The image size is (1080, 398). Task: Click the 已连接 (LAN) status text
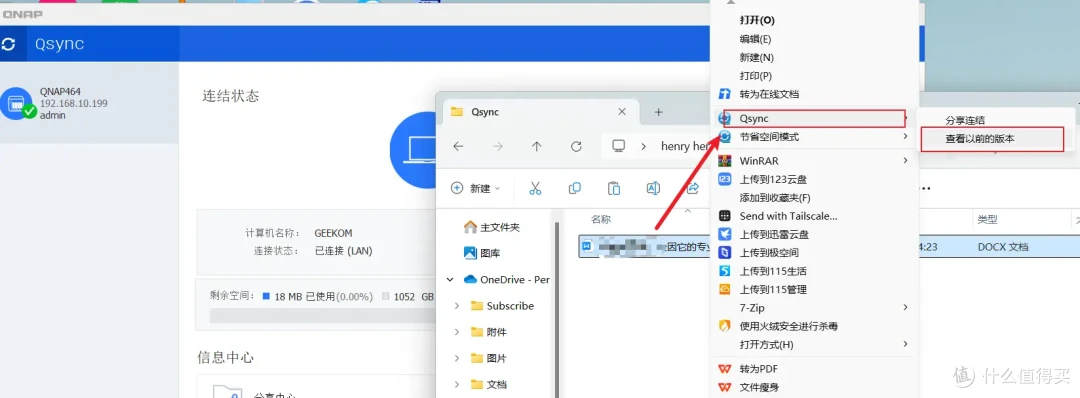coord(344,251)
